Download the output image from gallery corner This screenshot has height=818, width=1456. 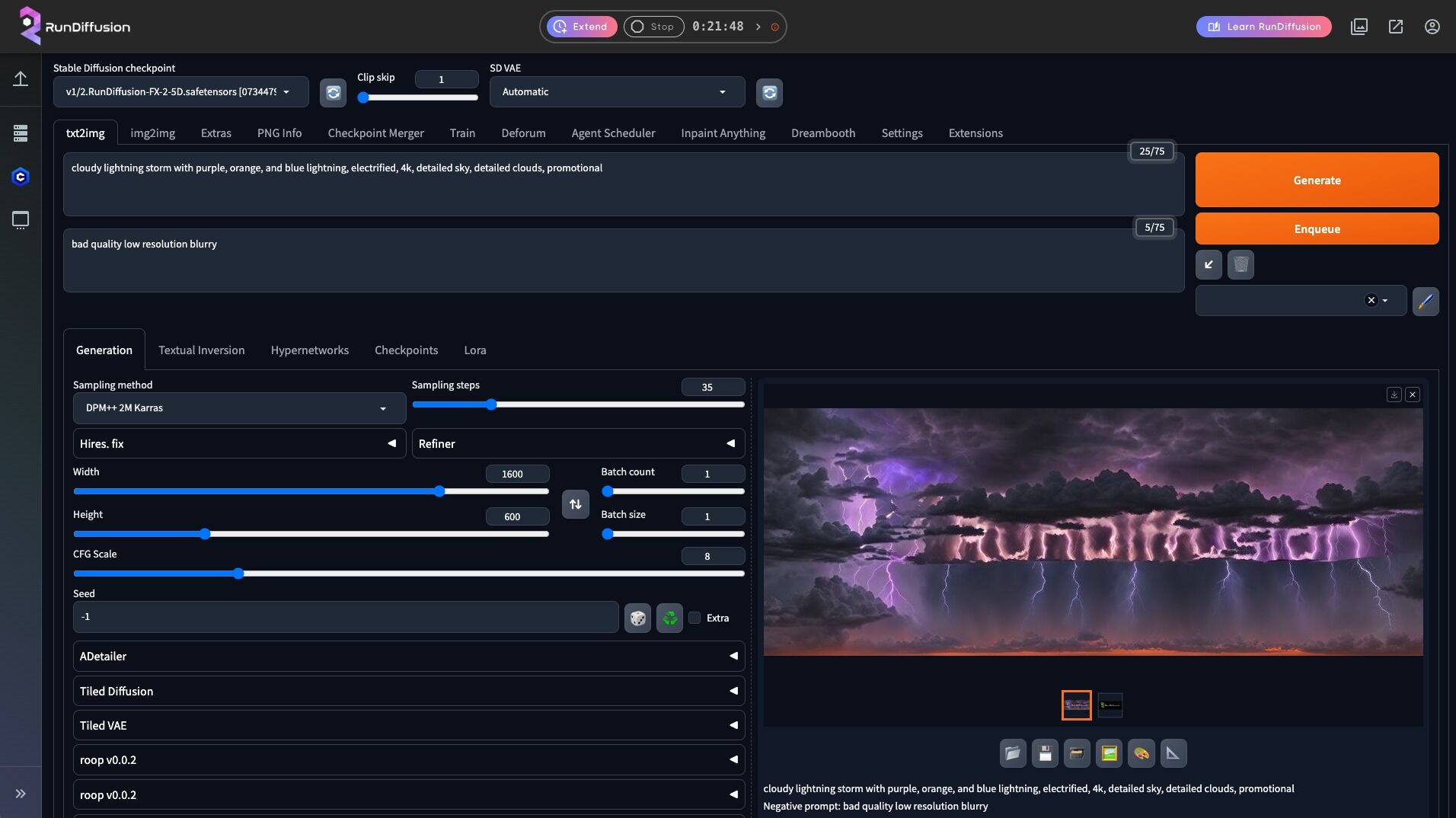1394,395
